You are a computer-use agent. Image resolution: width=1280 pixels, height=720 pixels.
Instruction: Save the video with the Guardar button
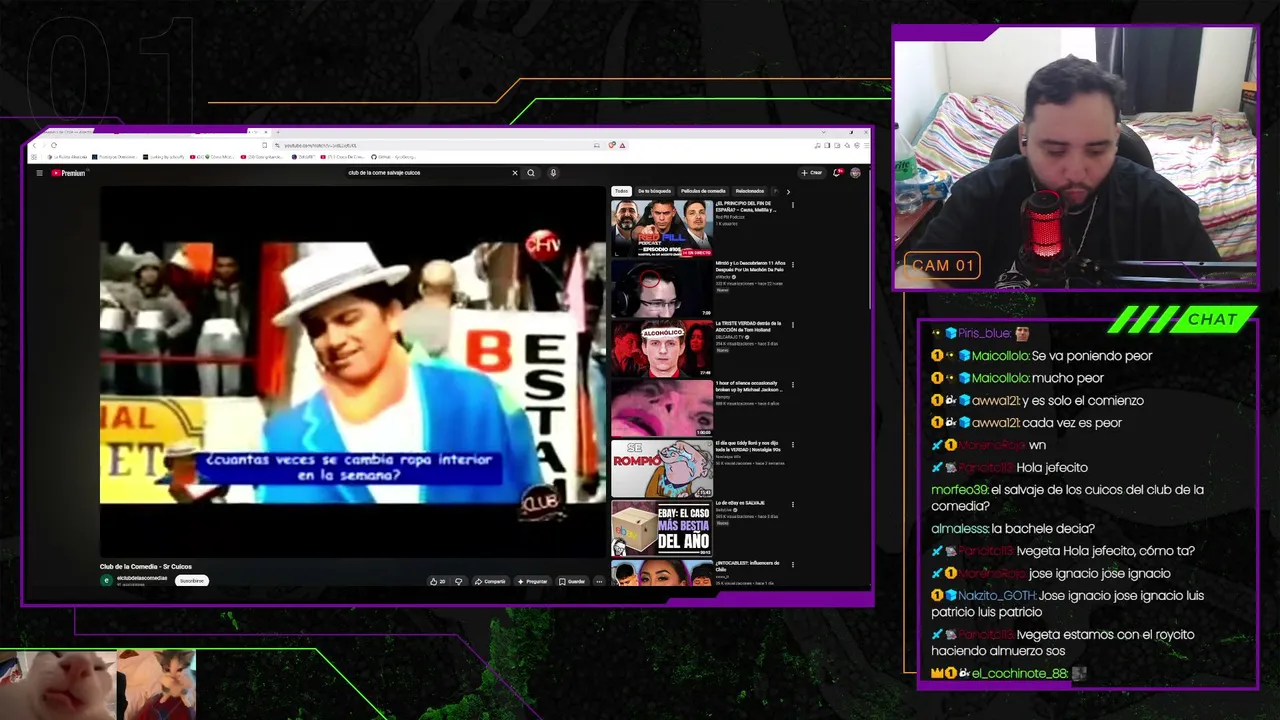(572, 581)
